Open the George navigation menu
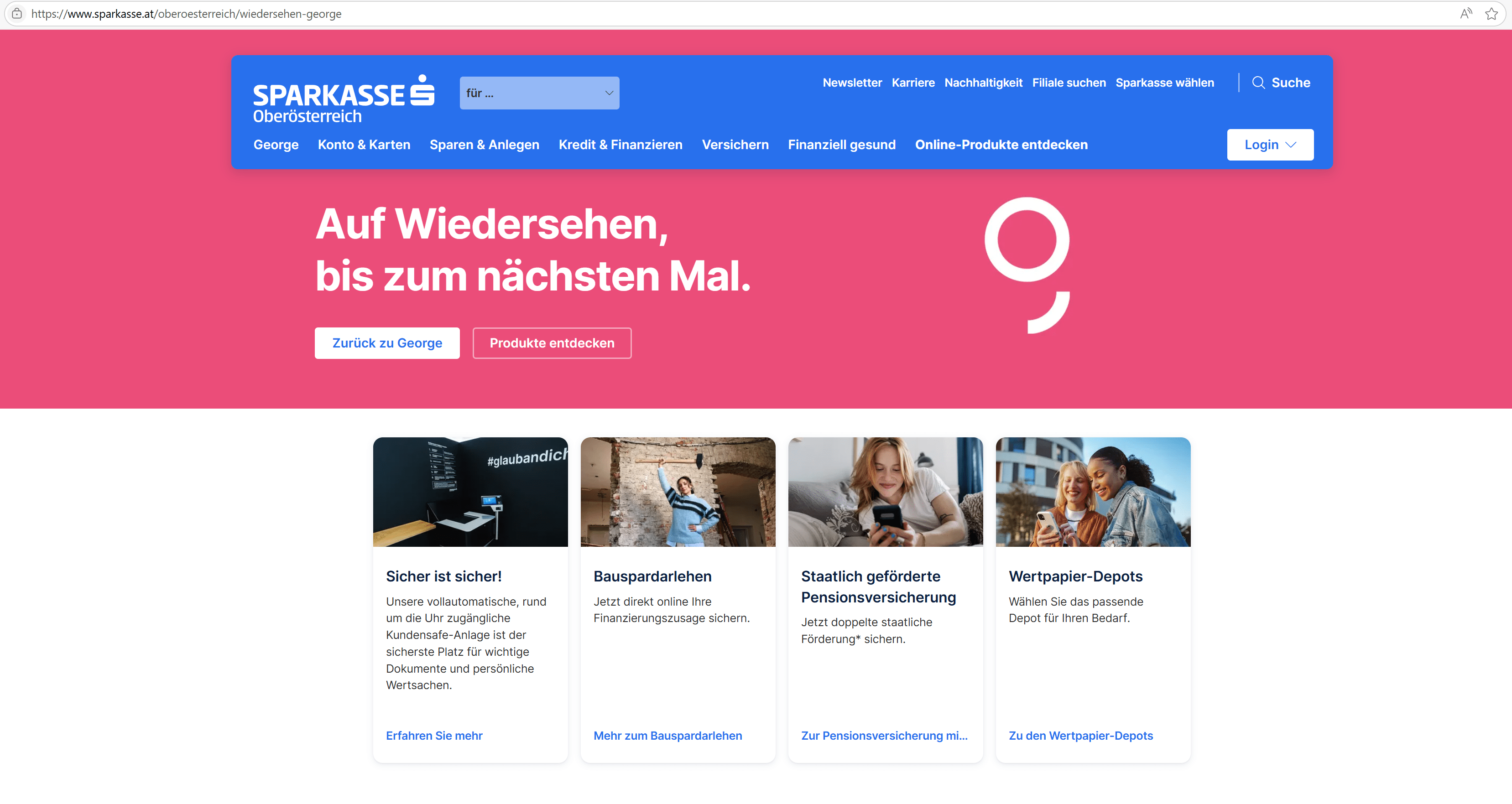Viewport: 1512px width, 804px height. [x=276, y=145]
